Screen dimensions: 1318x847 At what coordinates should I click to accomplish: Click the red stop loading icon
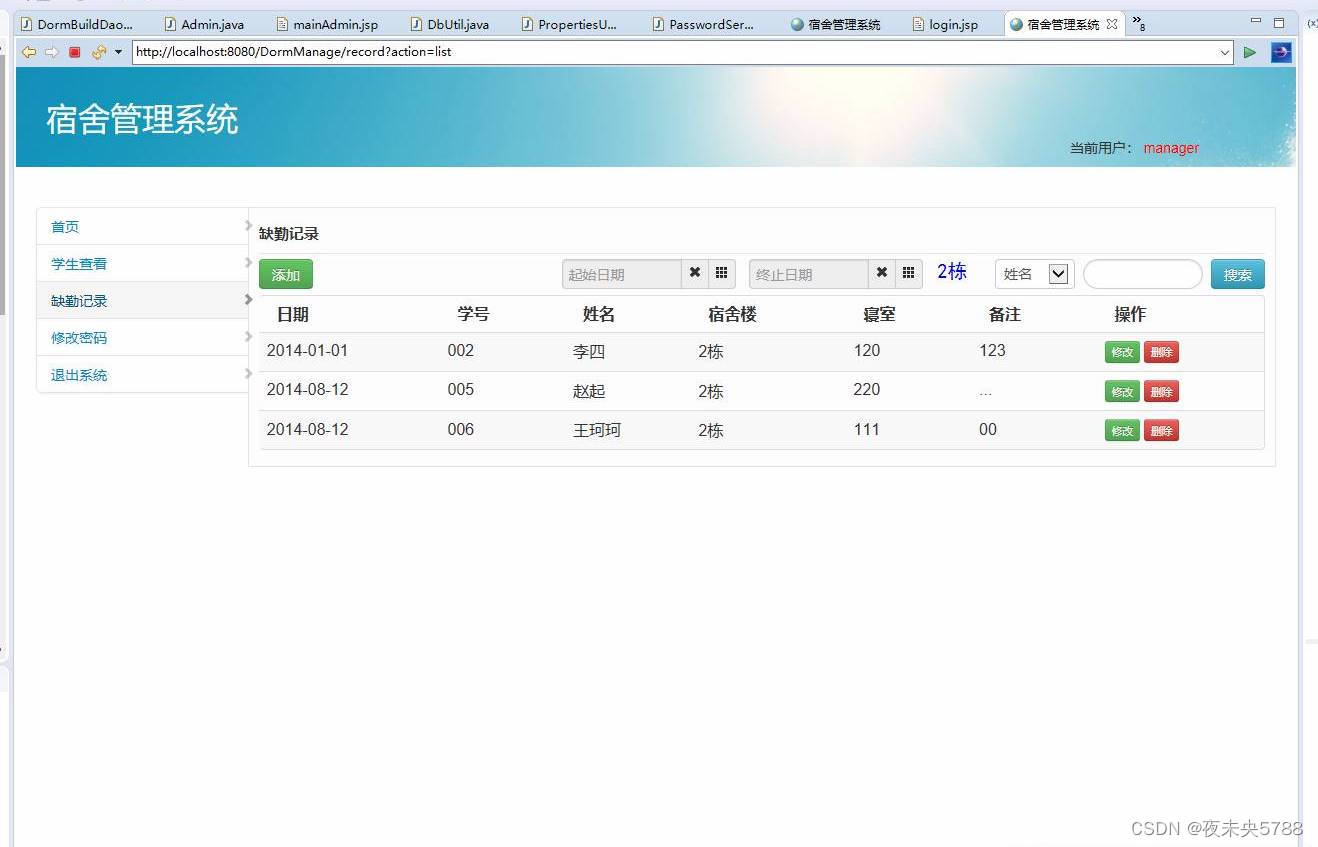pyautogui.click(x=73, y=52)
